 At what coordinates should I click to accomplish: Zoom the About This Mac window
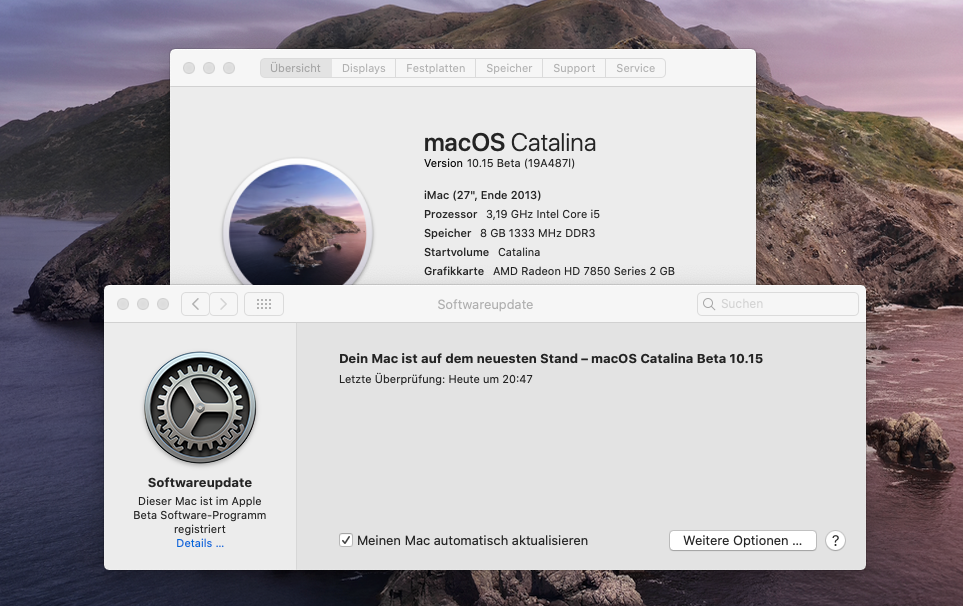[x=229, y=68]
